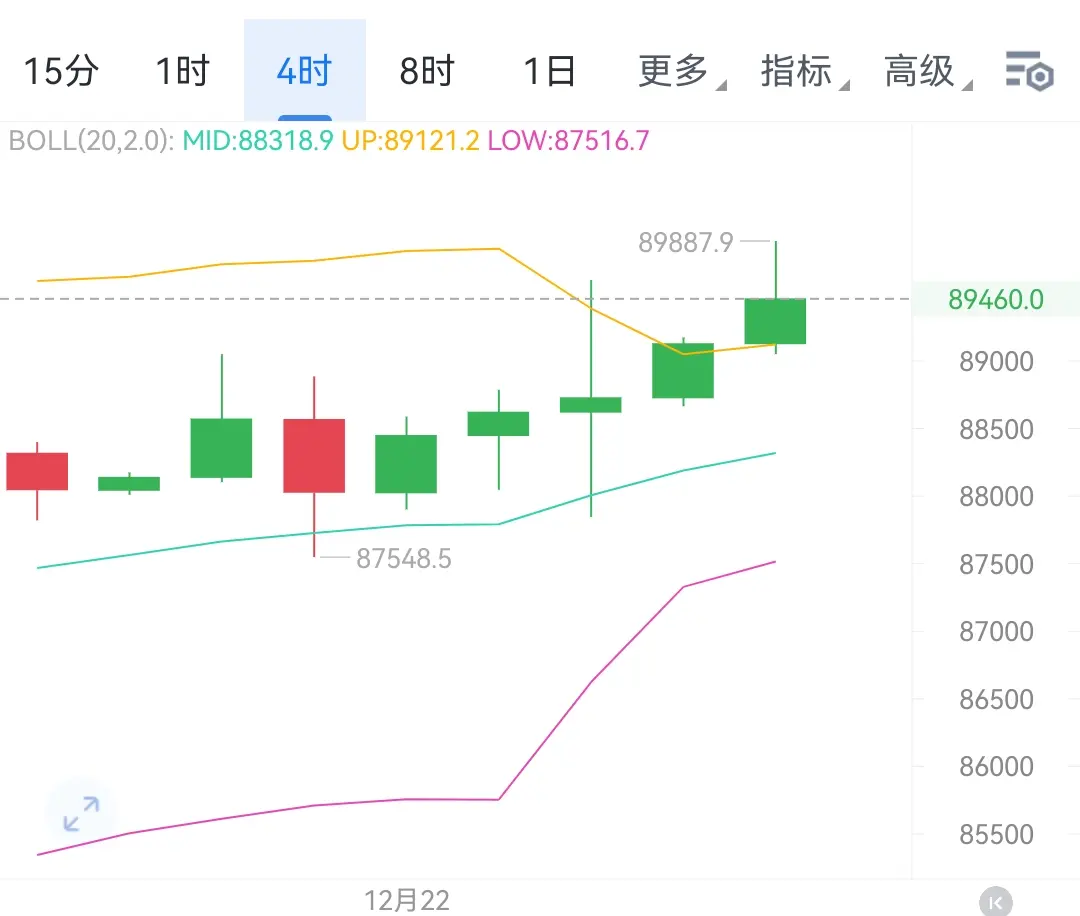The height and width of the screenshot is (916, 1080).
Task: Tap the 88500 price axis label
Action: (996, 430)
